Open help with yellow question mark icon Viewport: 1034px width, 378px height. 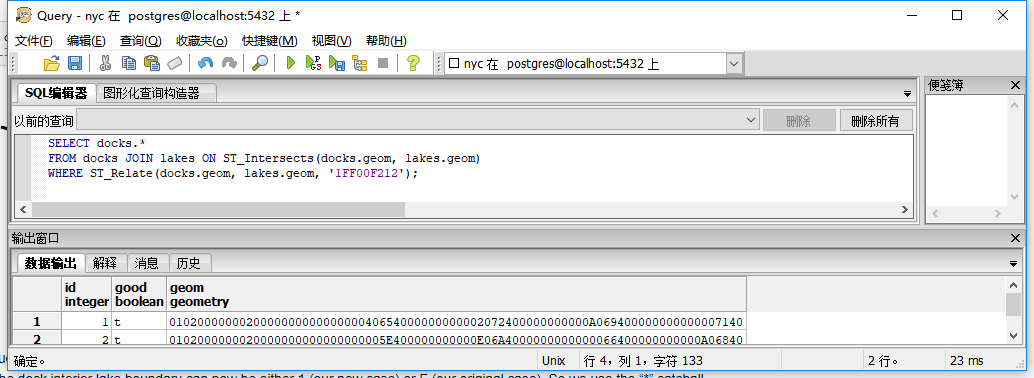coord(413,63)
